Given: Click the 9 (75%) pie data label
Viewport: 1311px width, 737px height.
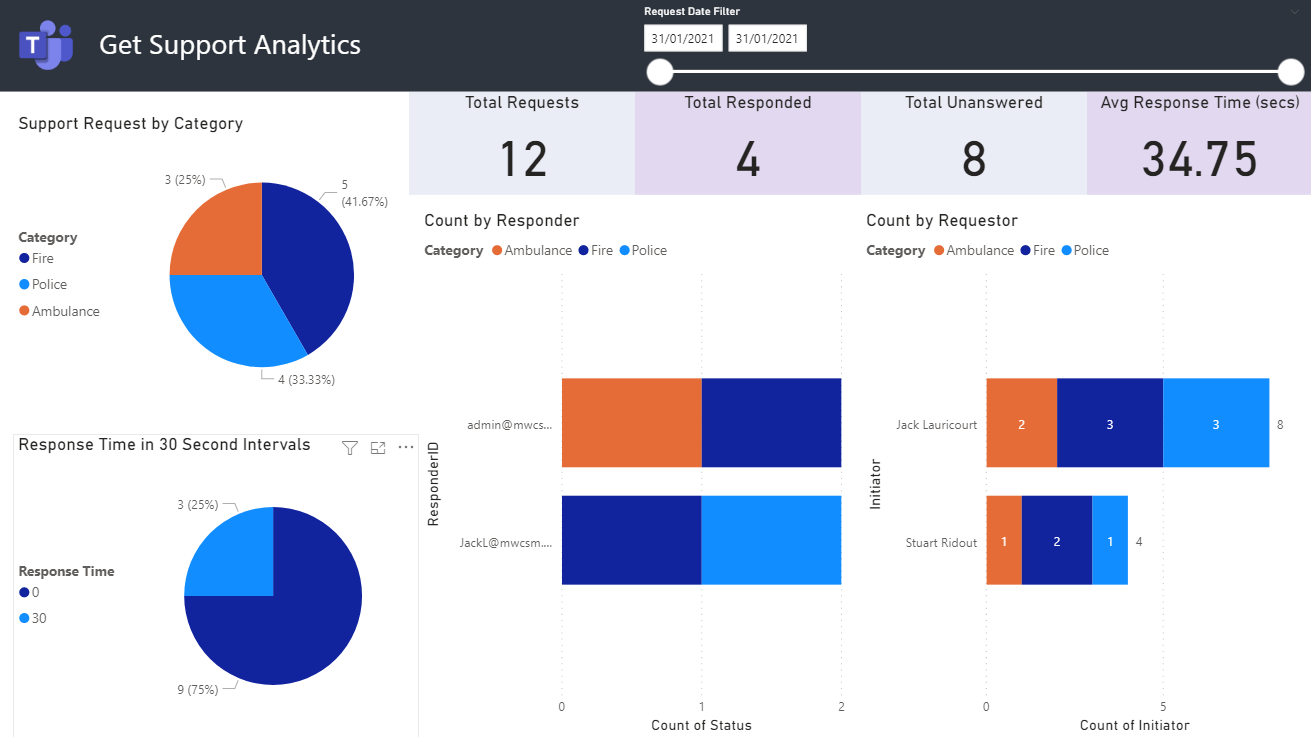Looking at the screenshot, I should coord(198,689).
